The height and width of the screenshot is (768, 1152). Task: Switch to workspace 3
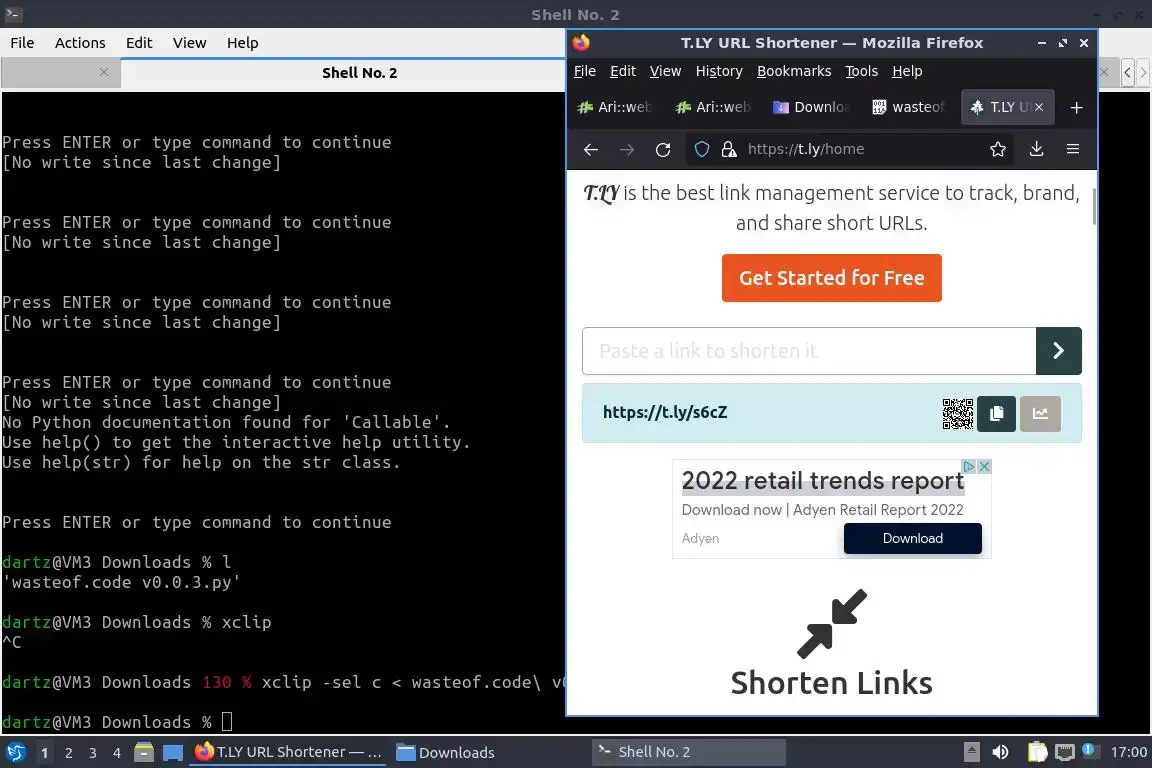pos(93,753)
